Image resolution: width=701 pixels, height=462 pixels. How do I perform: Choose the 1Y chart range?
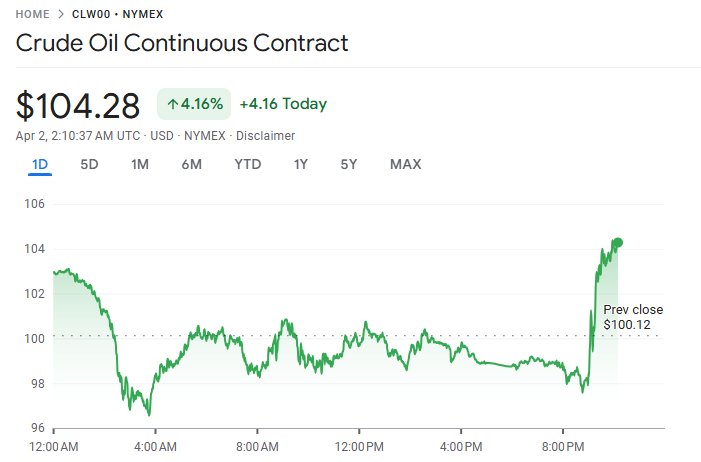tap(300, 164)
